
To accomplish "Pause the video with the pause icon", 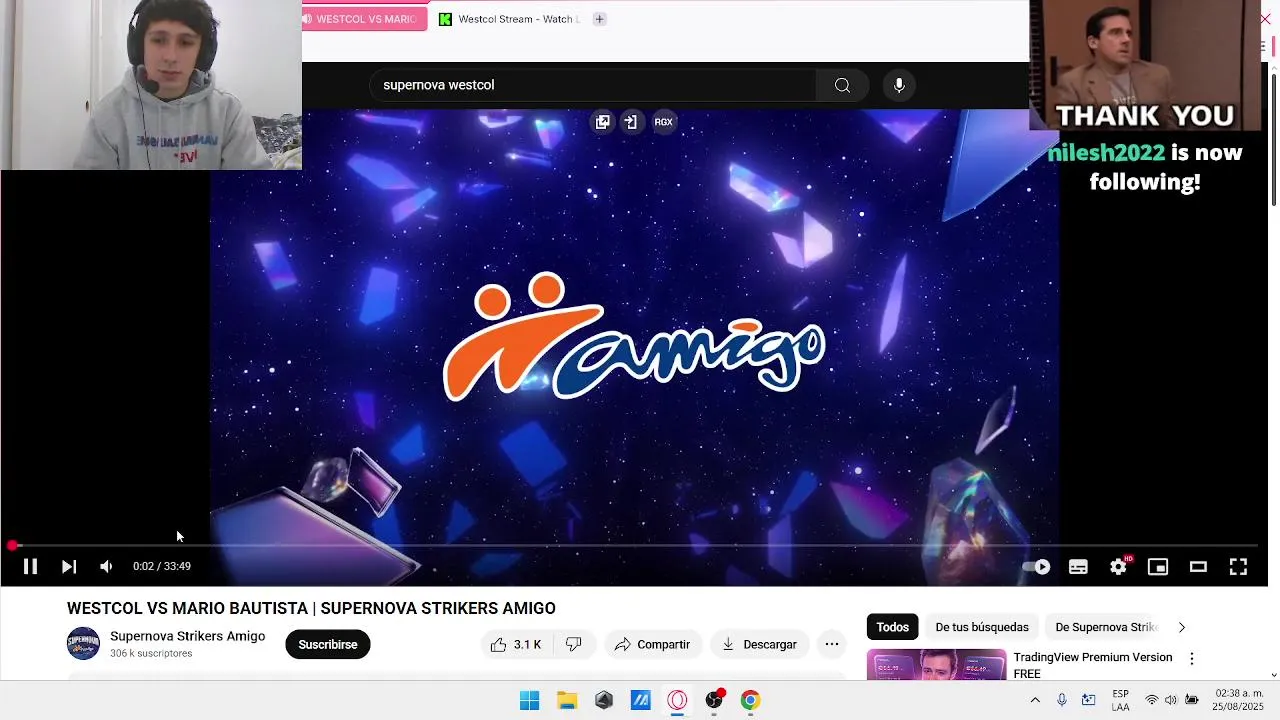I will pyautogui.click(x=30, y=567).
